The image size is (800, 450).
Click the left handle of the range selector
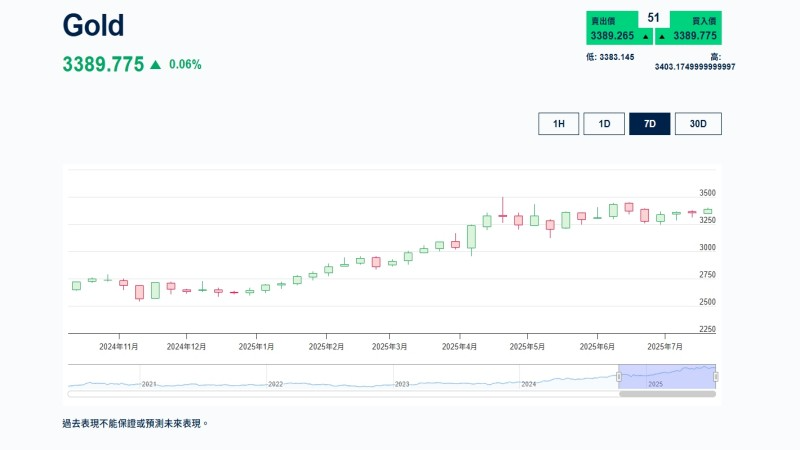(618, 377)
